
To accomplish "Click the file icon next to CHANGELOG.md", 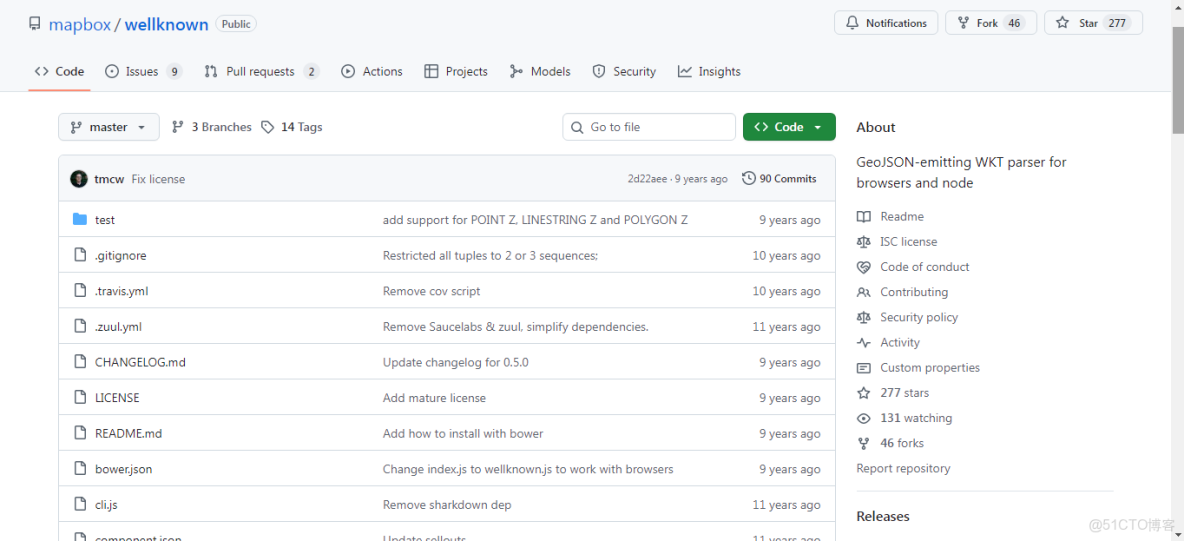I will [x=80, y=362].
